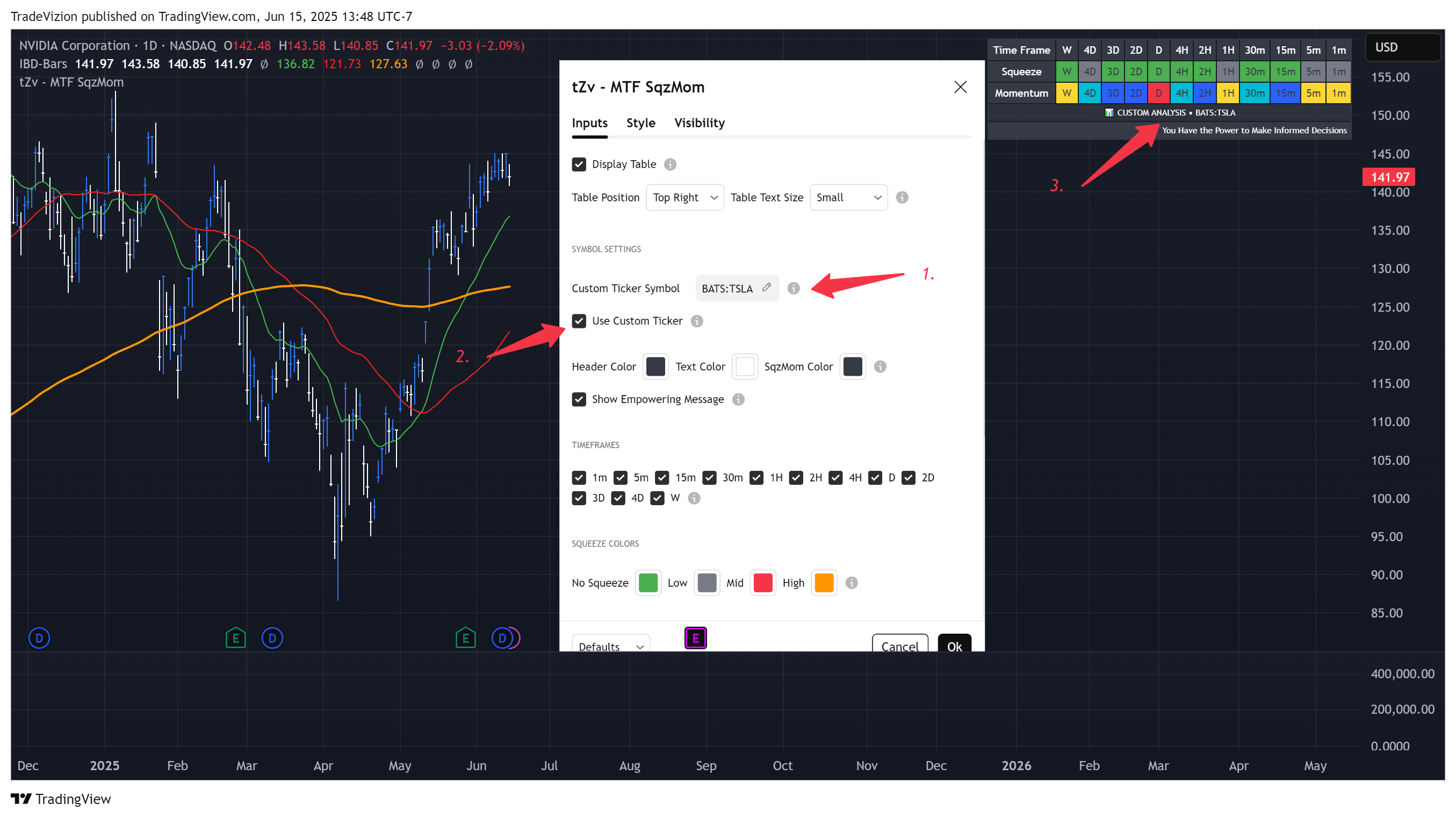The width and height of the screenshot is (1456, 818).
Task: Open the Text Color swatch
Action: pos(745,367)
